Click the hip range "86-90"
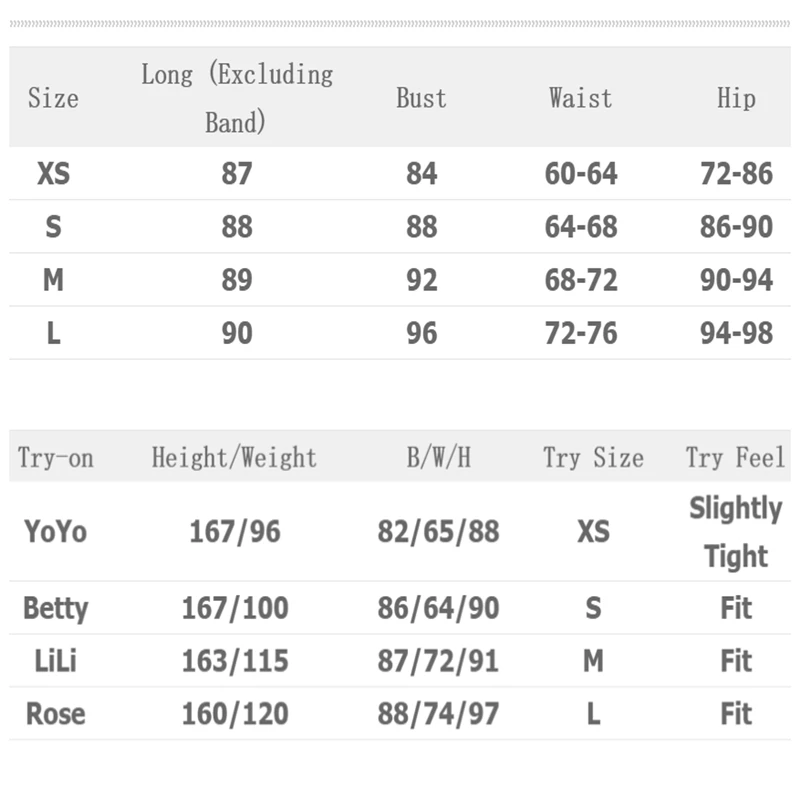Screen dimensions: 800x800 [x=736, y=227]
